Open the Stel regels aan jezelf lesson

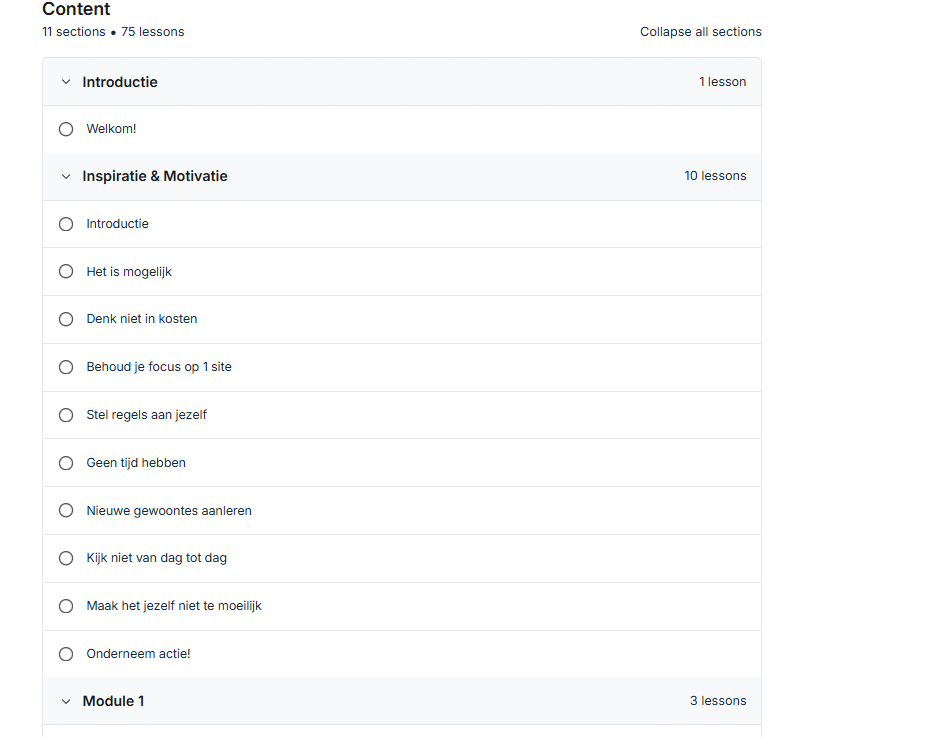(x=147, y=414)
